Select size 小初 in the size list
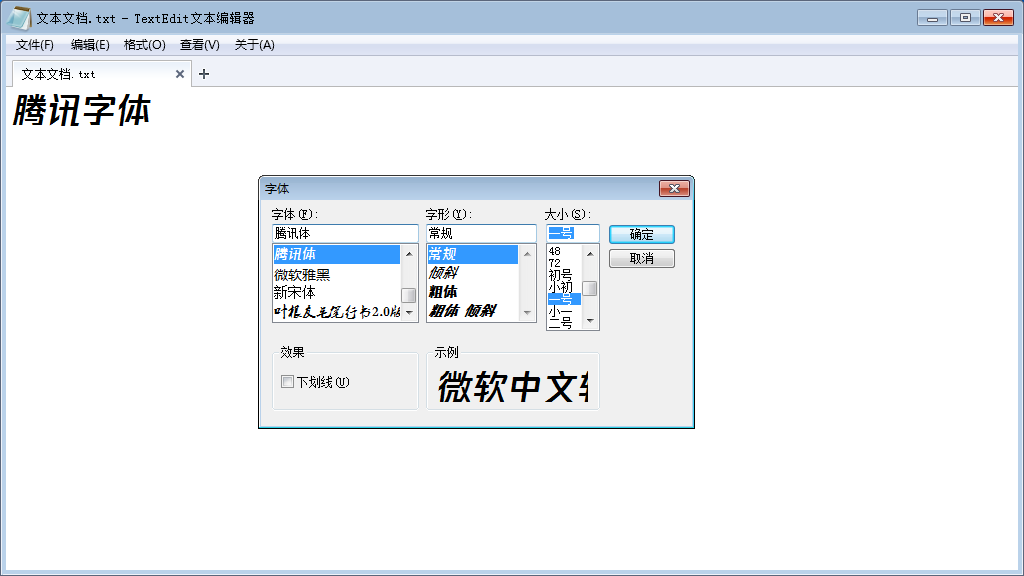This screenshot has width=1024, height=576. click(564, 287)
